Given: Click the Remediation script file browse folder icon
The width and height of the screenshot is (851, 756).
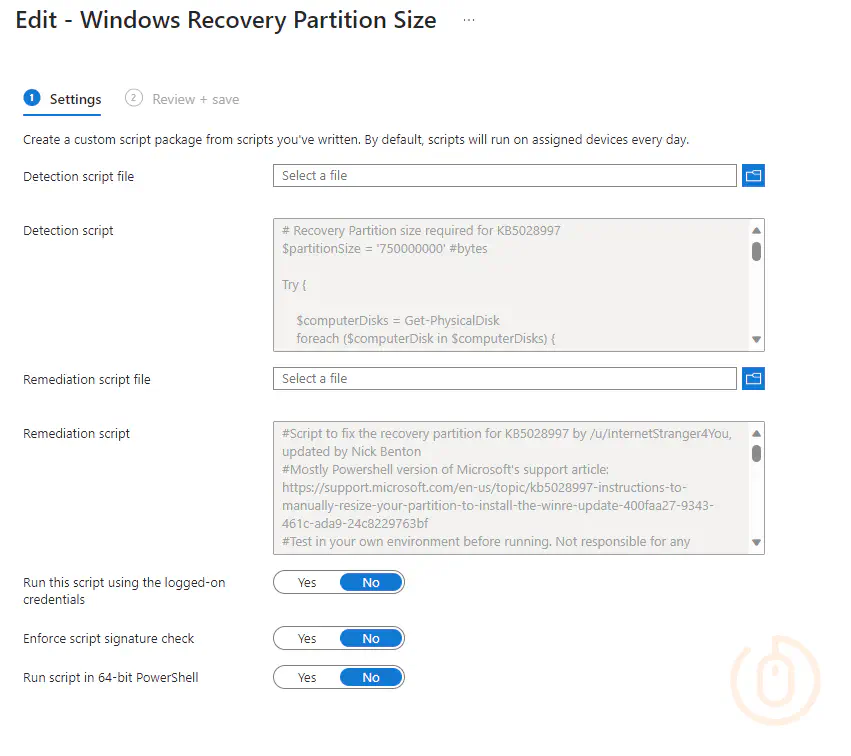Looking at the screenshot, I should coord(753,379).
